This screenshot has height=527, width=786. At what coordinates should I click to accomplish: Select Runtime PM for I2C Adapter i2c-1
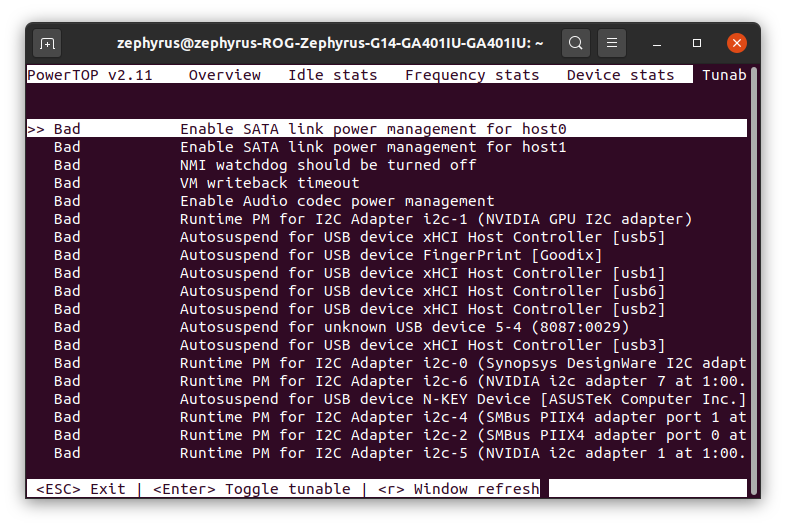pyautogui.click(x=386, y=219)
